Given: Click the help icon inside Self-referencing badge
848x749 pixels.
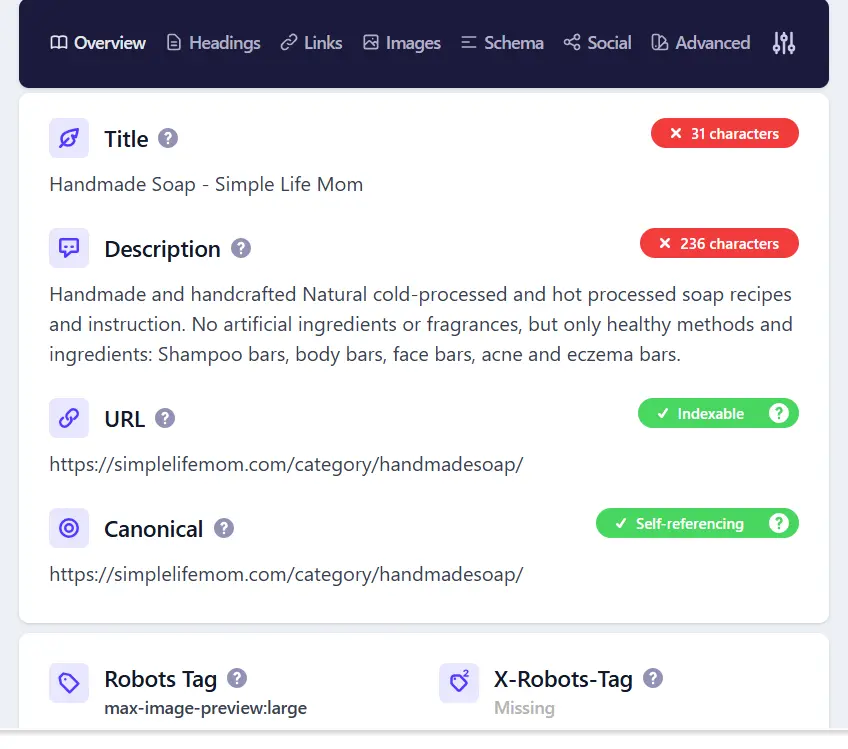Looking at the screenshot, I should (779, 523).
